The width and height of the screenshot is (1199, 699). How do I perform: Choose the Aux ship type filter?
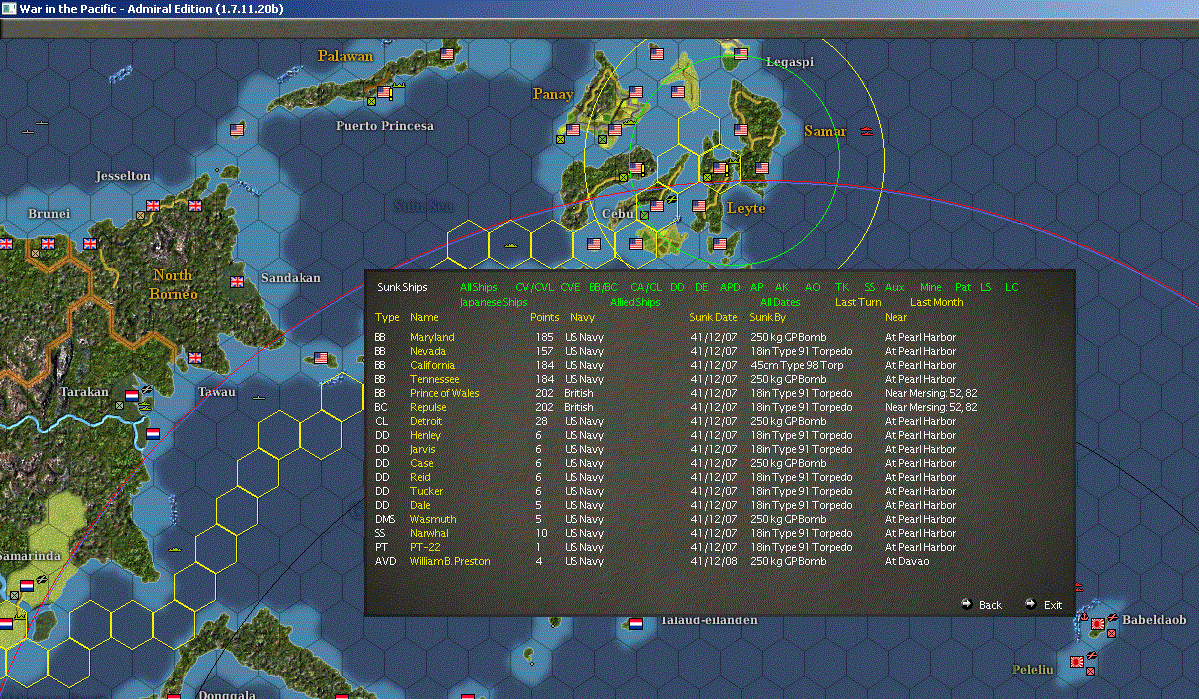click(895, 288)
